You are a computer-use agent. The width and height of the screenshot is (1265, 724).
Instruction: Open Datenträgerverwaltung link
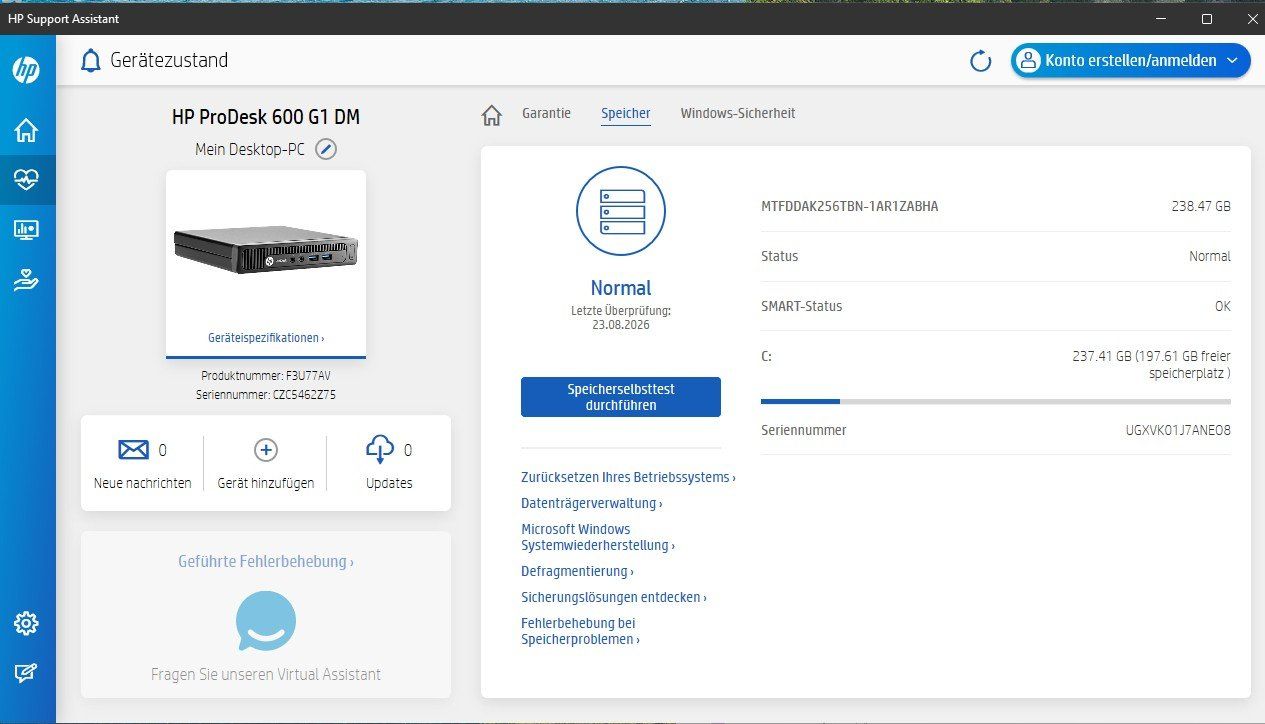[591, 503]
